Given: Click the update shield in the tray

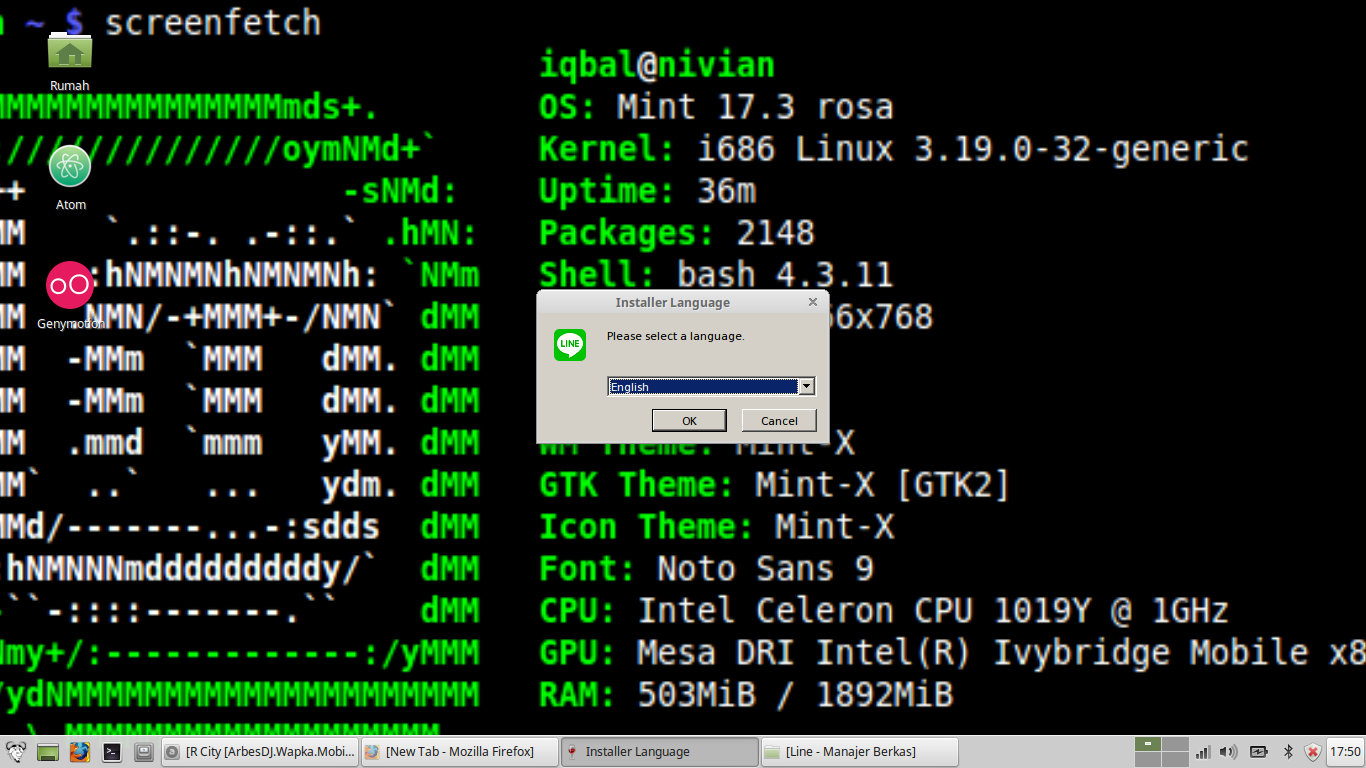Looking at the screenshot, I should click(x=1312, y=751).
